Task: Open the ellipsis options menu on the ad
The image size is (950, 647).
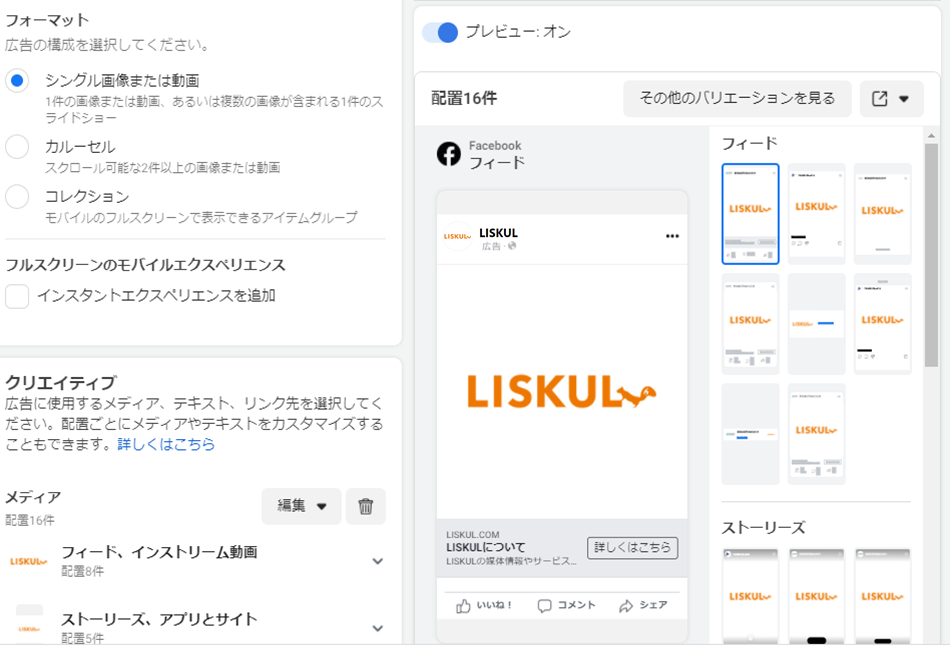Action: click(x=671, y=235)
